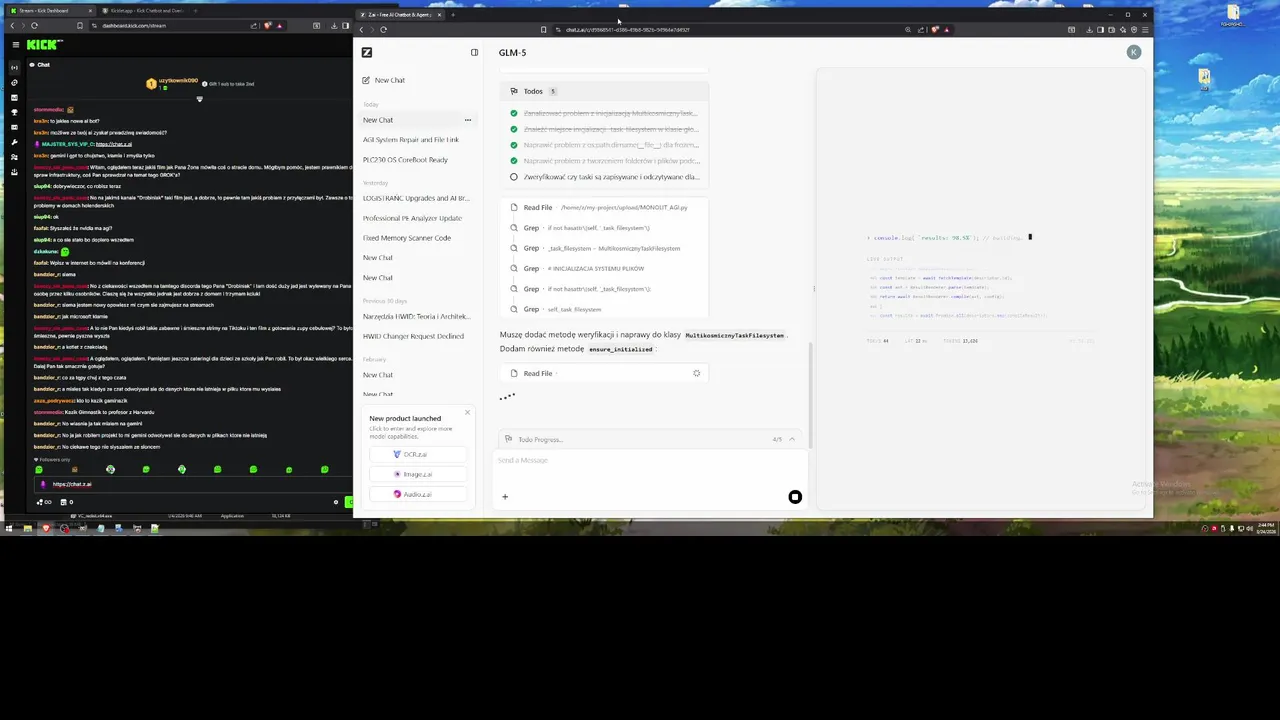The image size is (1280, 720).
Task: Open the Windows Start menu
Action: tap(9, 528)
